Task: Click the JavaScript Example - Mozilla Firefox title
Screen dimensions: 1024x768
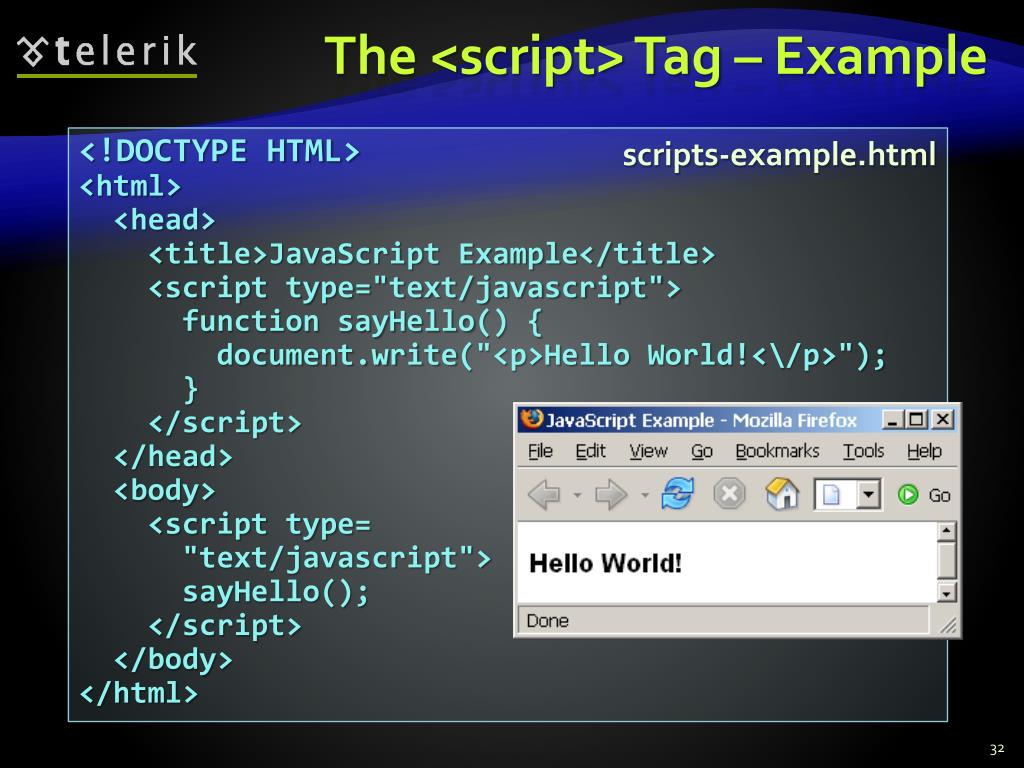Action: [x=701, y=420]
